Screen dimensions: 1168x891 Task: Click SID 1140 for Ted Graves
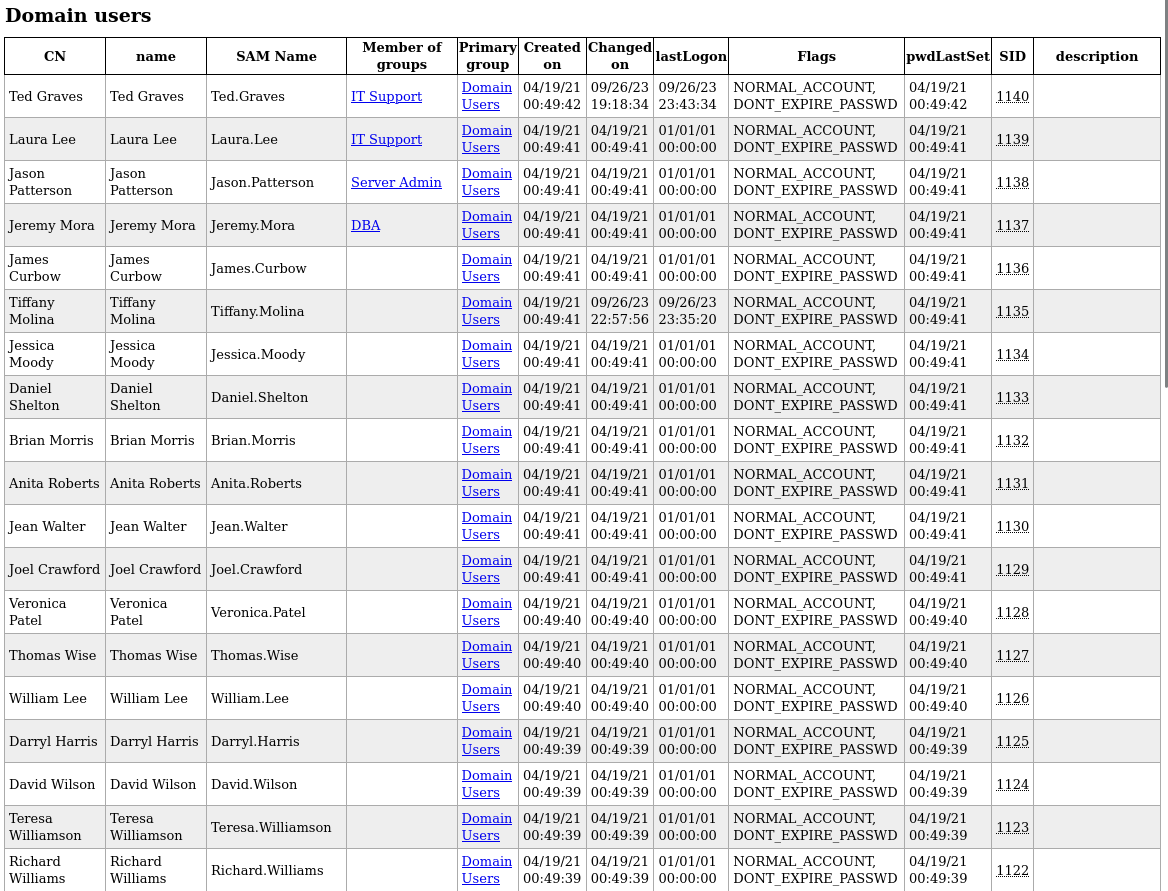1012,96
